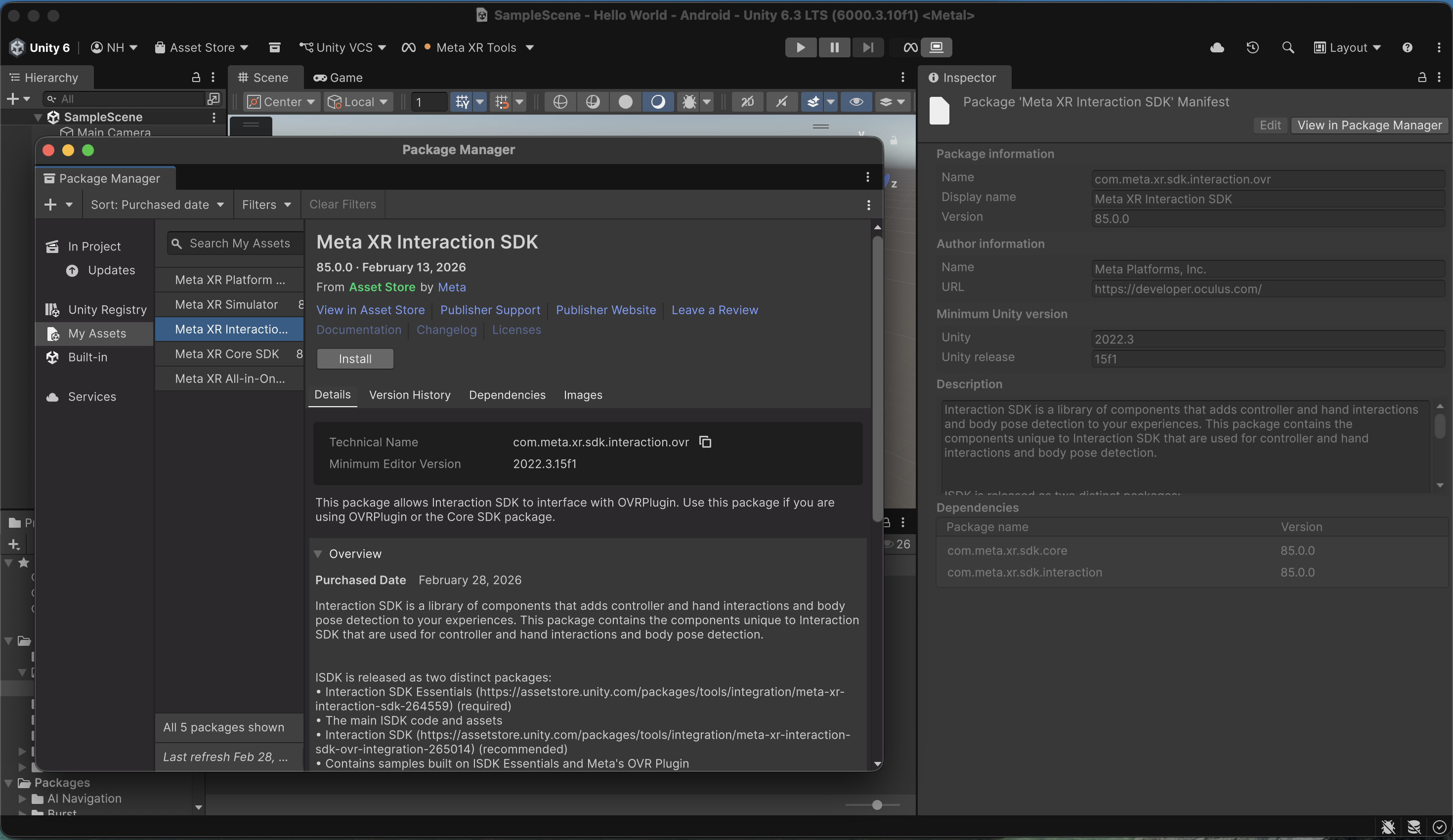Open Sort: Purchased date dropdown
Viewport: 1453px width, 840px height.
pos(157,205)
